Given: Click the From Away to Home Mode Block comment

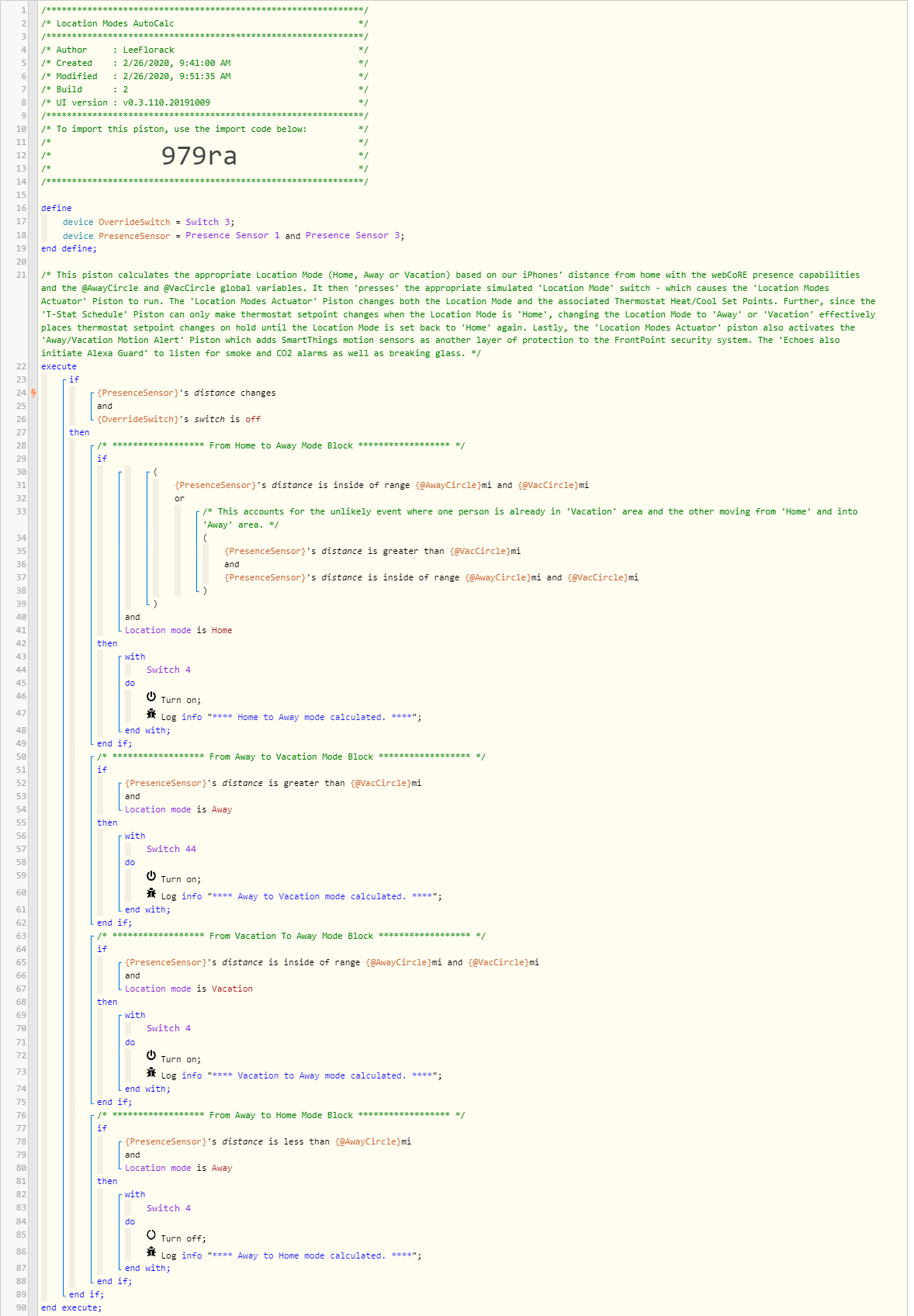Looking at the screenshot, I should tap(281, 1115).
